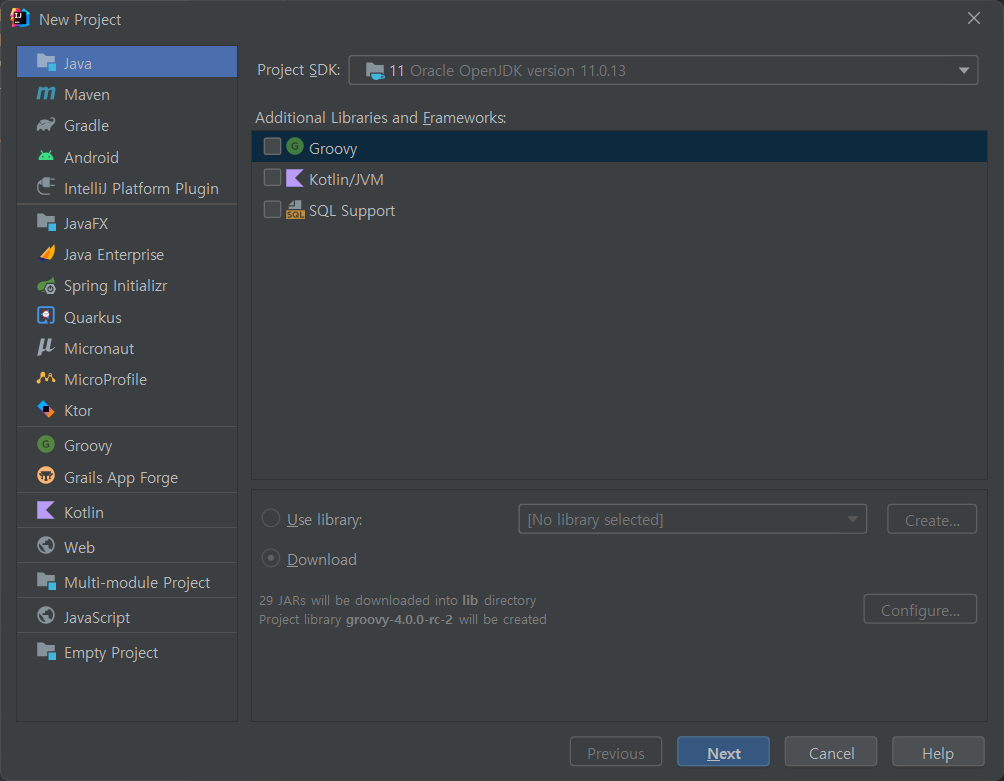Click the Kotlin/JVM label text
The height and width of the screenshot is (781, 1004).
click(346, 180)
